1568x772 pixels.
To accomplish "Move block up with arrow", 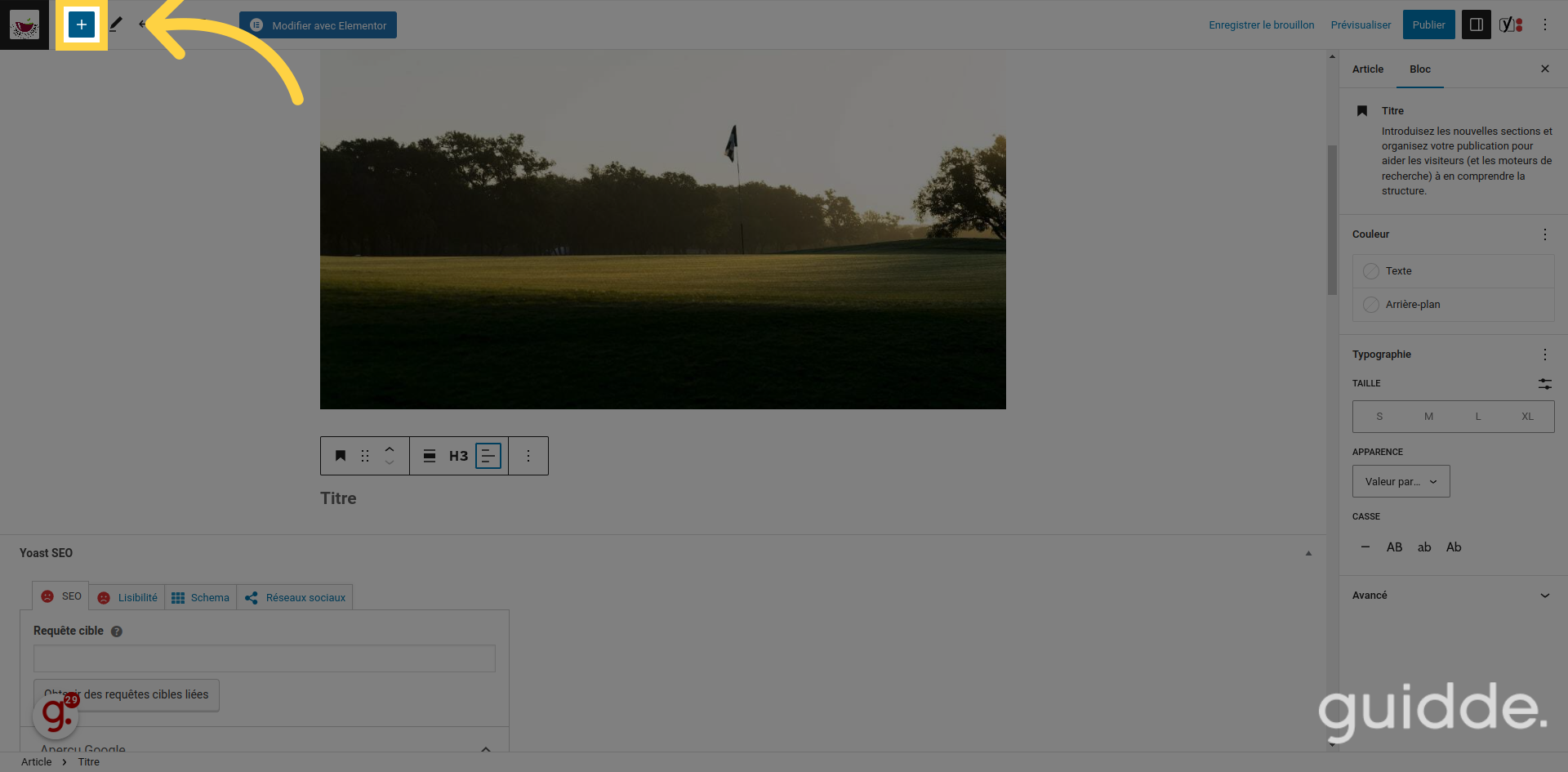I will (x=390, y=448).
